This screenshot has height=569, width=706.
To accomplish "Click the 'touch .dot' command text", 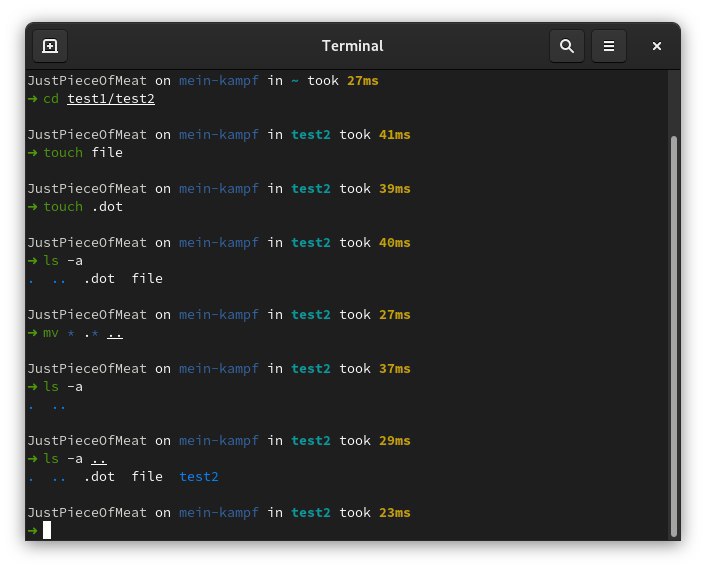I will point(83,207).
